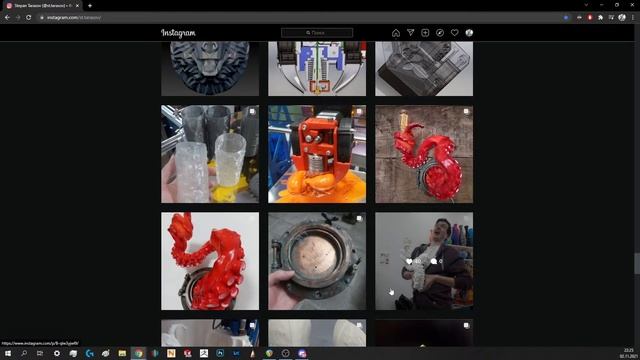Click the page vertical scrollbar thumb
The width and height of the screenshot is (640, 360).
(x=637, y=263)
